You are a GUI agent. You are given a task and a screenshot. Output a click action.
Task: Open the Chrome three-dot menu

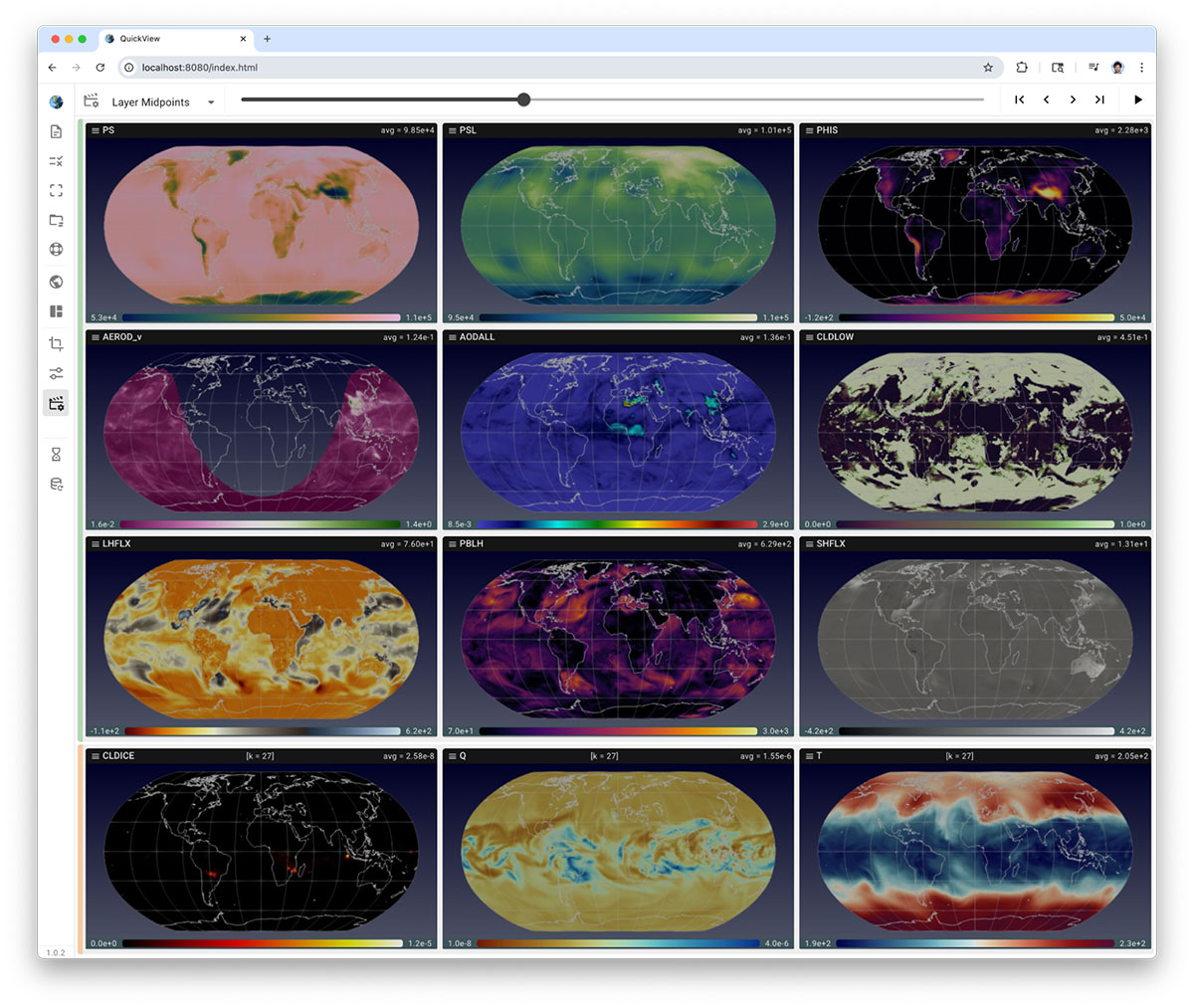pos(1141,68)
